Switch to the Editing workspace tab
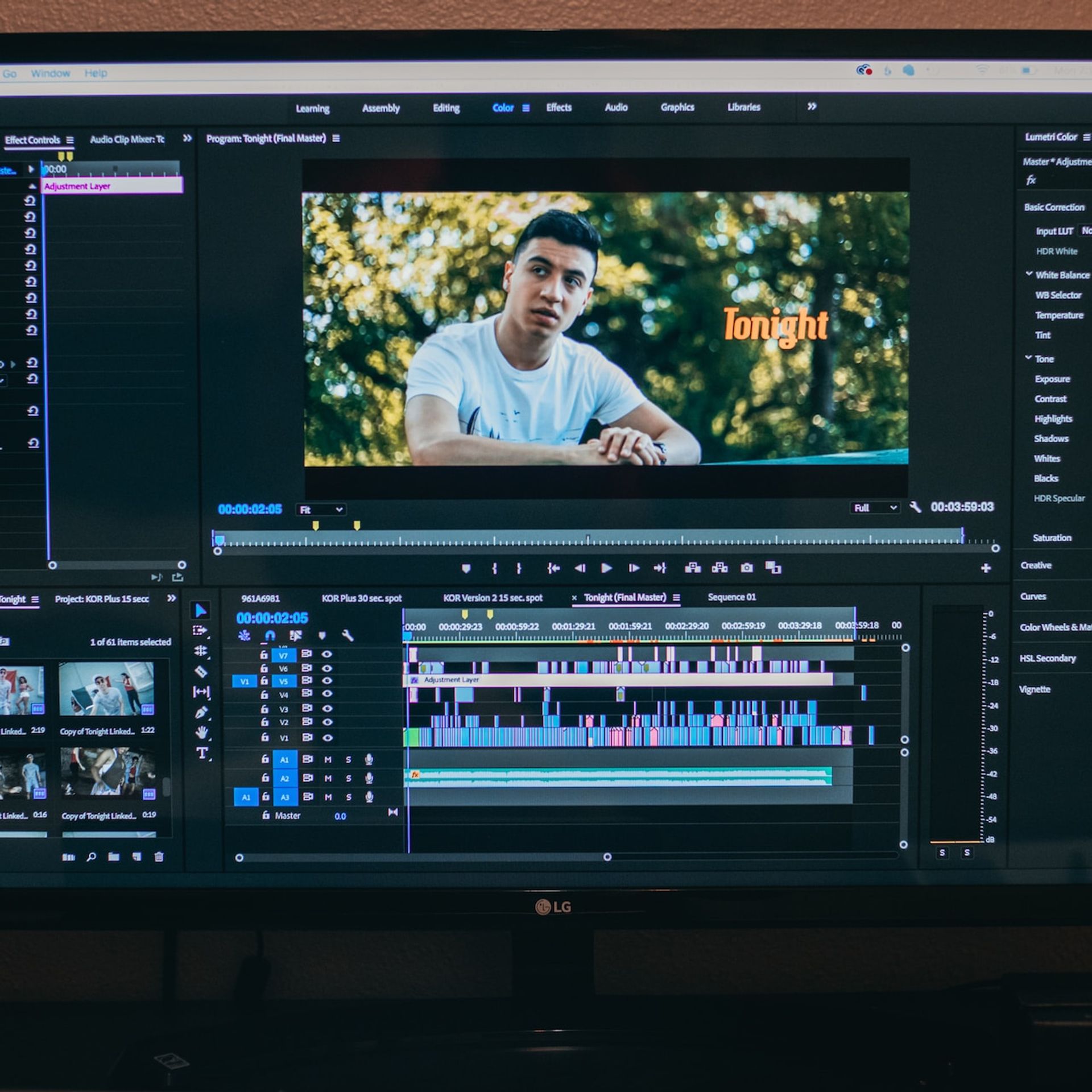The image size is (1092, 1092). point(446,107)
